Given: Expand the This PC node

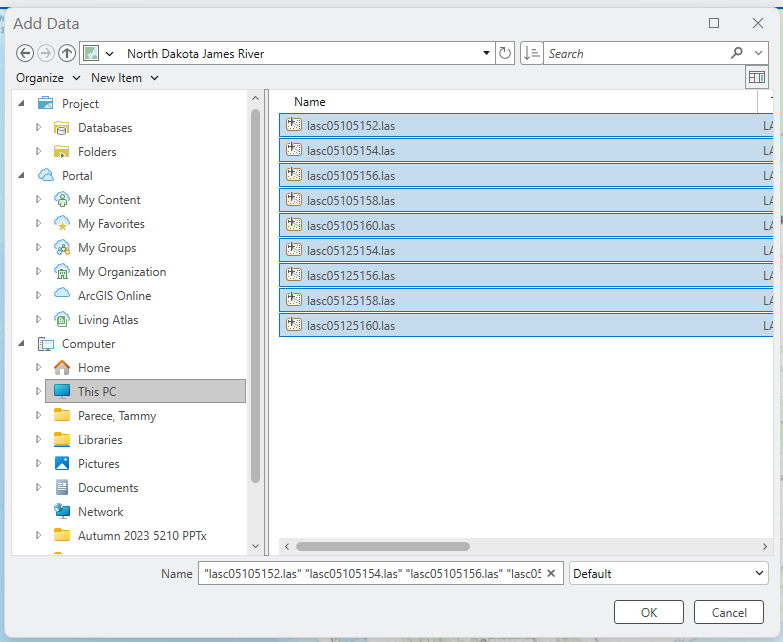Looking at the screenshot, I should (38, 391).
